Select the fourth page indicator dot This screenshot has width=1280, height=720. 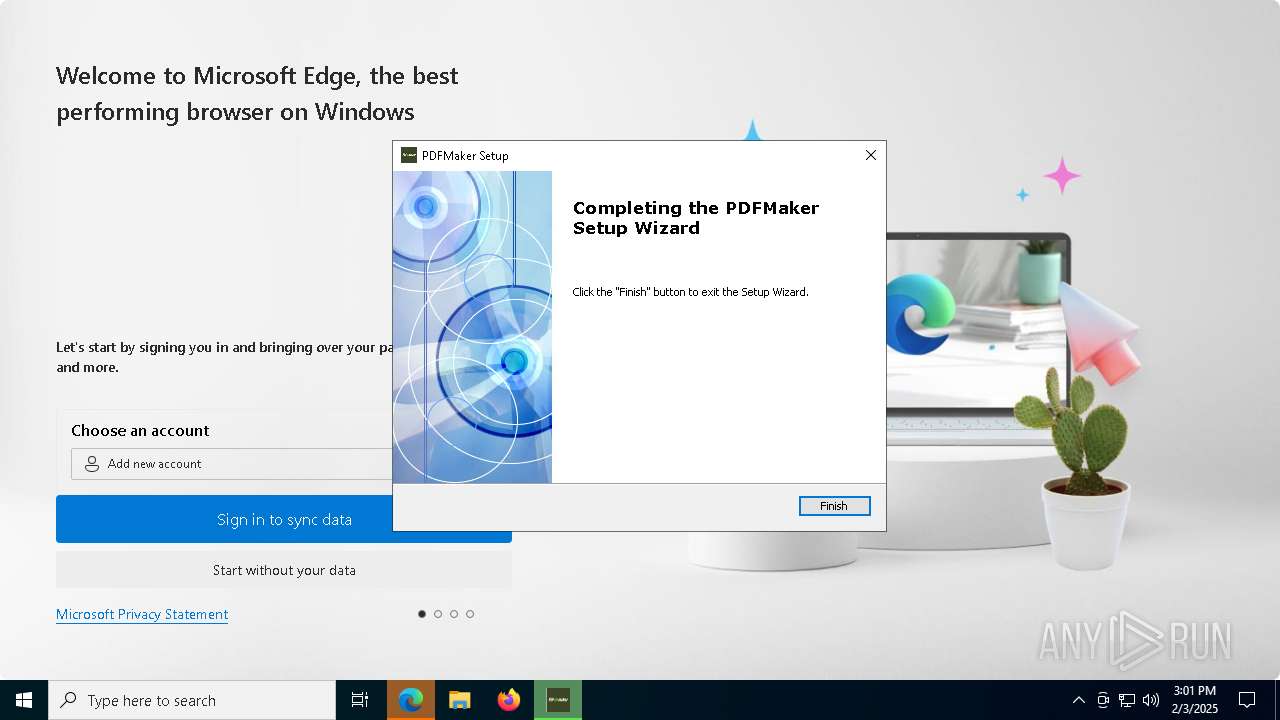(470, 614)
